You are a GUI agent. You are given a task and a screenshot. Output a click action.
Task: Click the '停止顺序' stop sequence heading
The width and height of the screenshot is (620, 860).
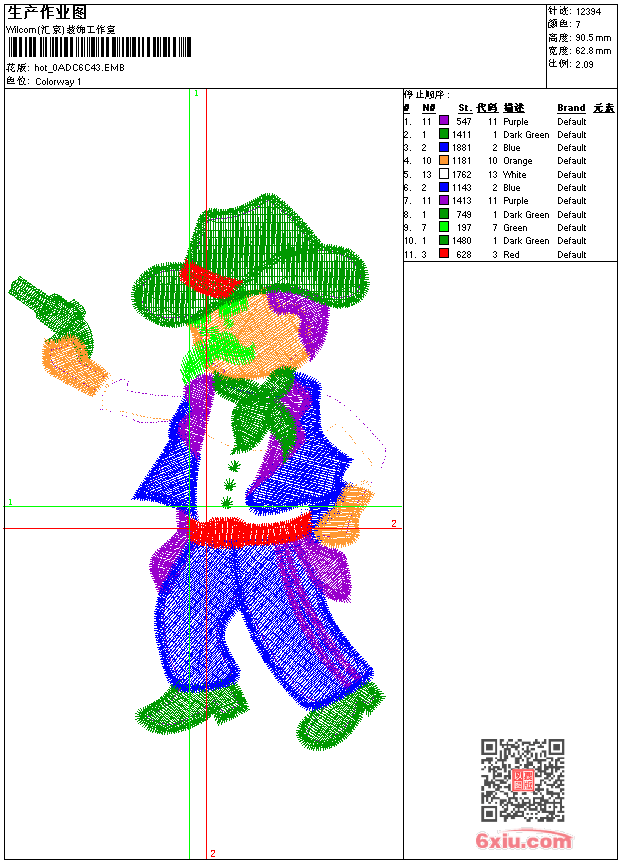[x=426, y=94]
